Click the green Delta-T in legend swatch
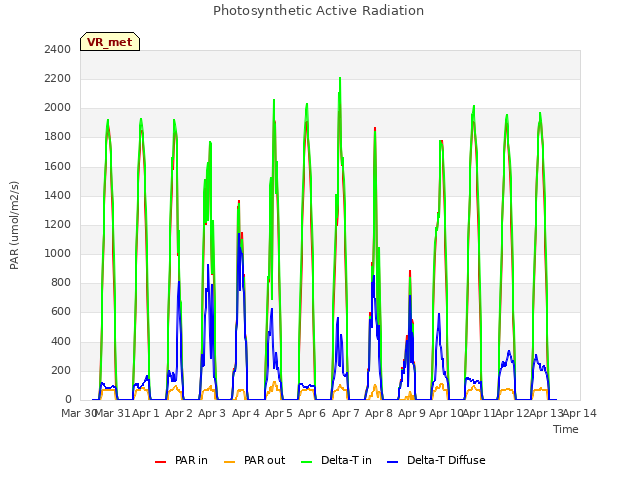 307,462
